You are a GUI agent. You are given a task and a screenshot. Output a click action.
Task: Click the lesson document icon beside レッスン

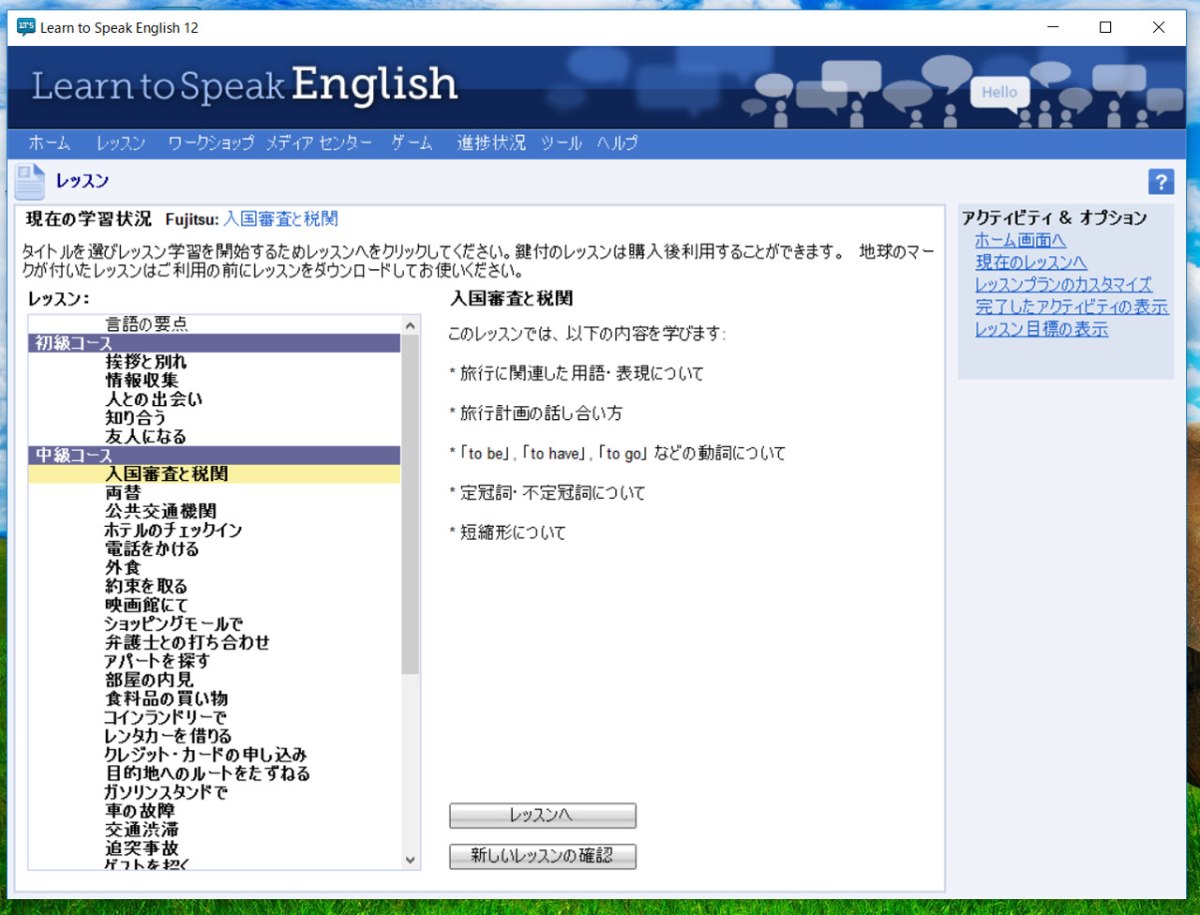30,182
